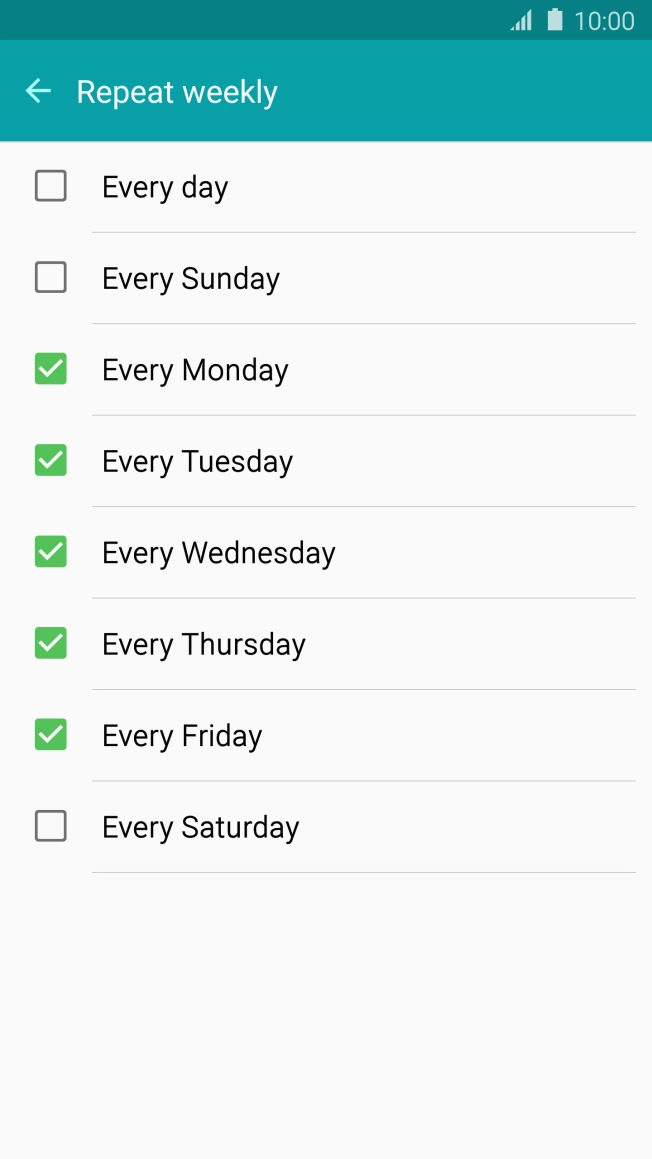This screenshot has width=652, height=1159.
Task: Select the Every day label
Action: [165, 187]
